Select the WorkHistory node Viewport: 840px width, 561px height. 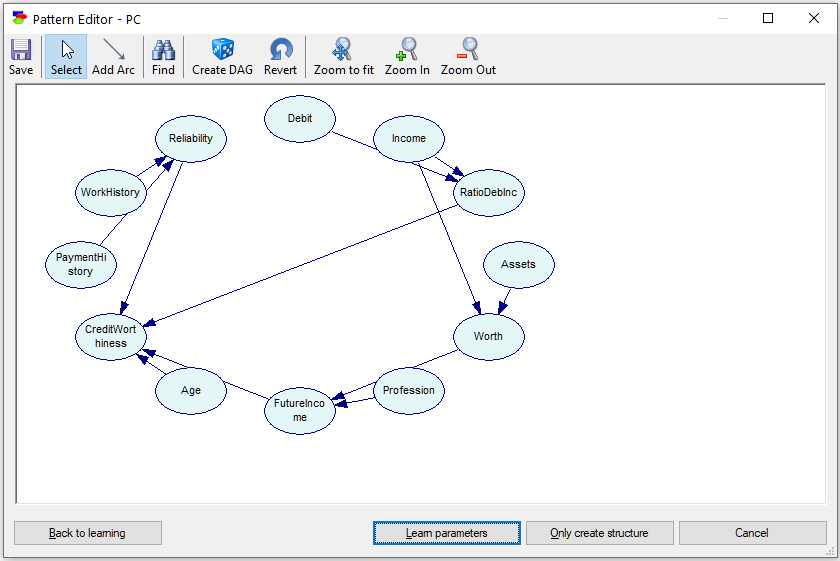(111, 193)
